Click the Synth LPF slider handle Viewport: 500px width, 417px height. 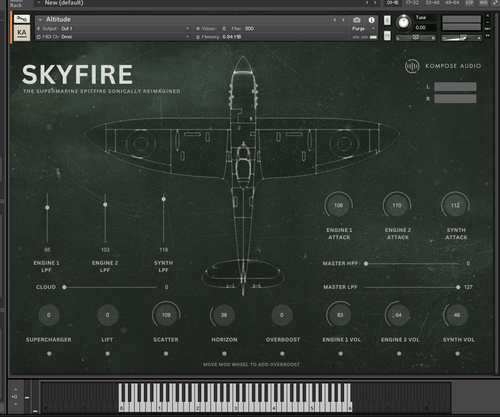tap(163, 199)
